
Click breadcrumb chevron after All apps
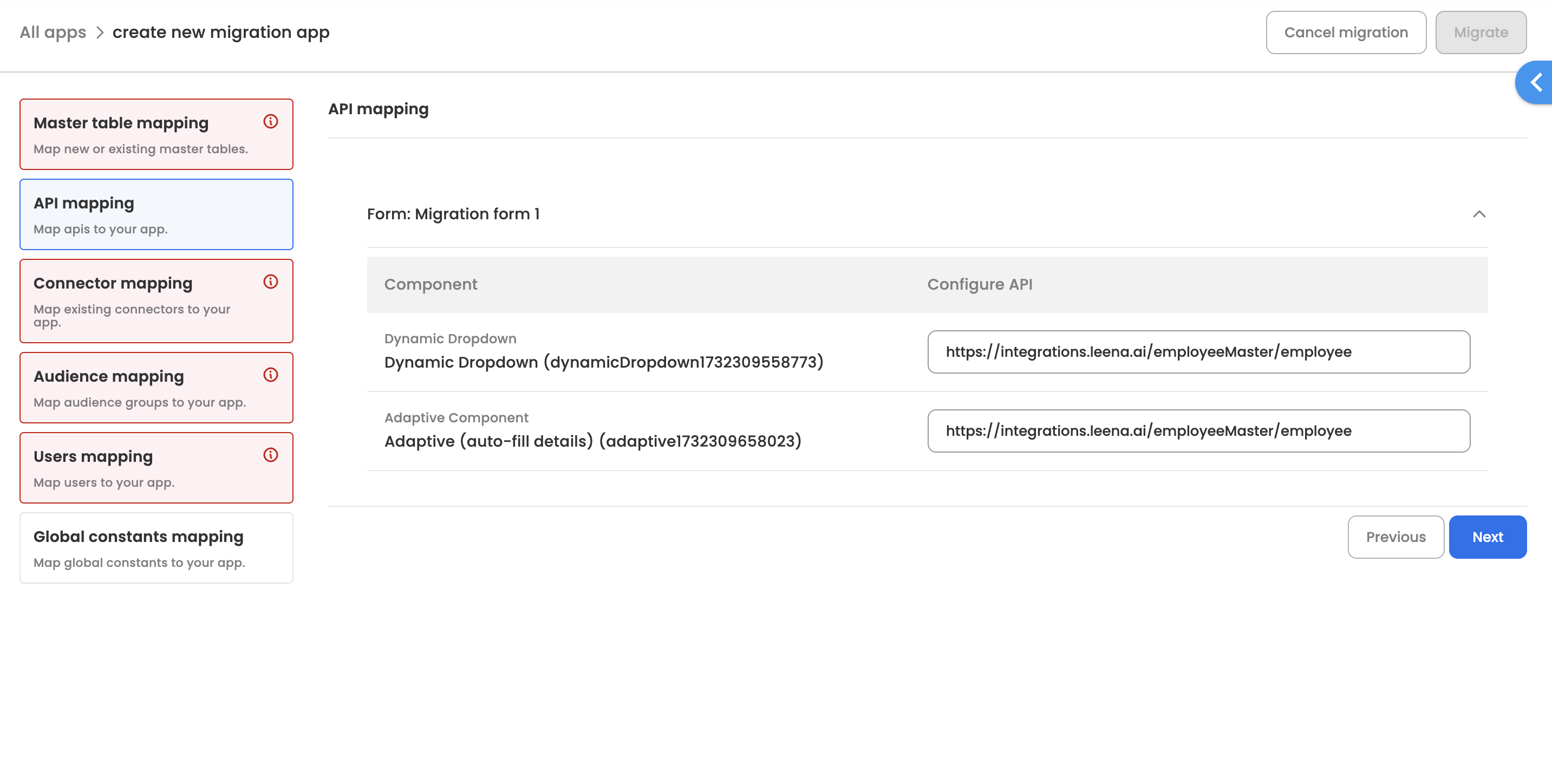100,32
